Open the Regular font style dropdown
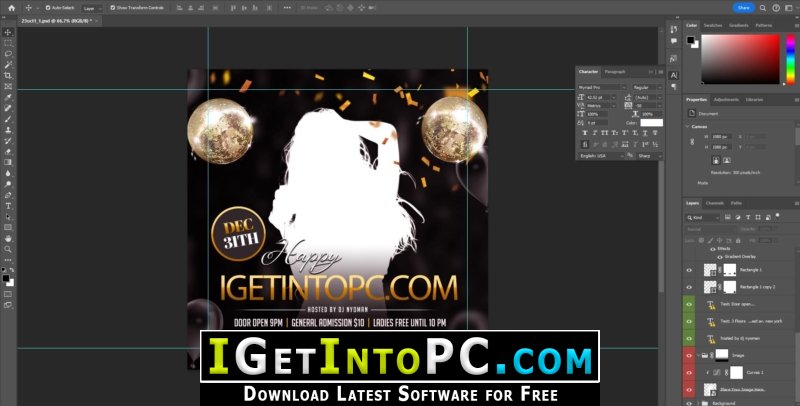Screen dimensions: 800x406 point(647,87)
